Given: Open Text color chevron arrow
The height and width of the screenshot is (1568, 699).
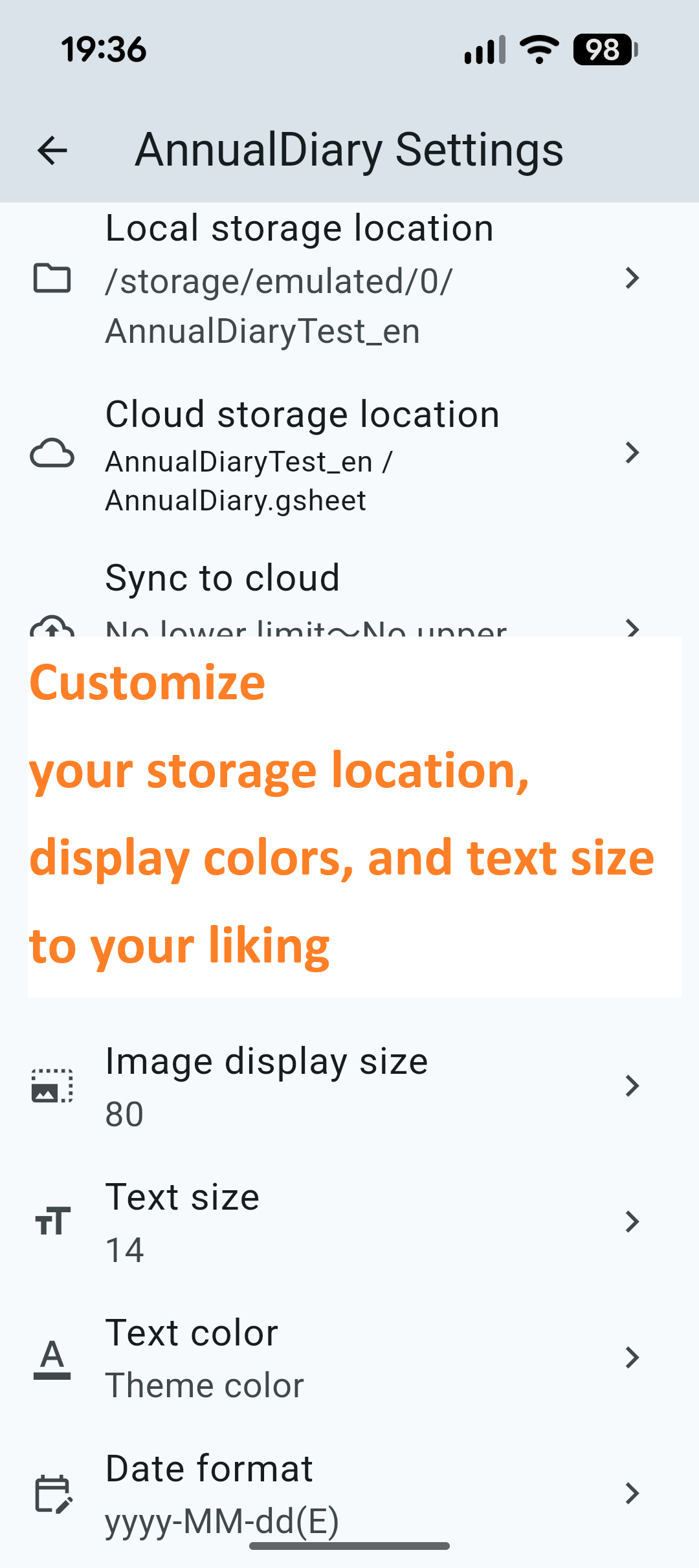Looking at the screenshot, I should (x=632, y=1357).
